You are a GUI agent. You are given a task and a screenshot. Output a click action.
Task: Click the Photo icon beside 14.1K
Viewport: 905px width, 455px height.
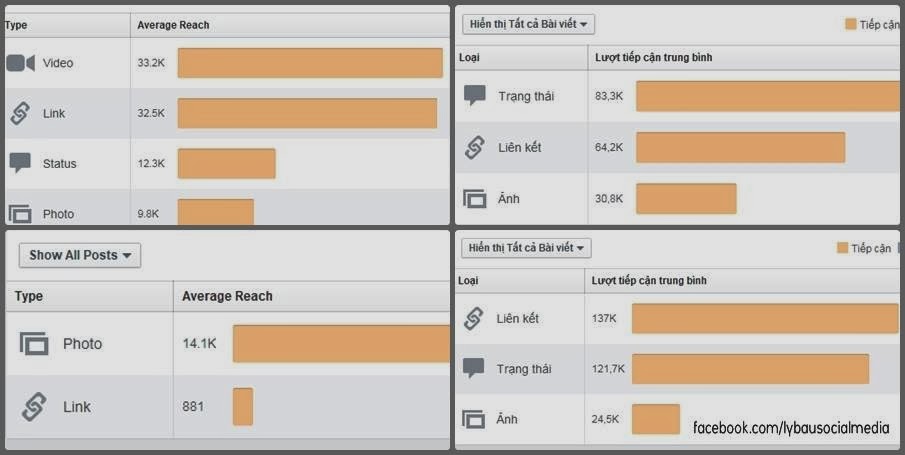[x=34, y=344]
